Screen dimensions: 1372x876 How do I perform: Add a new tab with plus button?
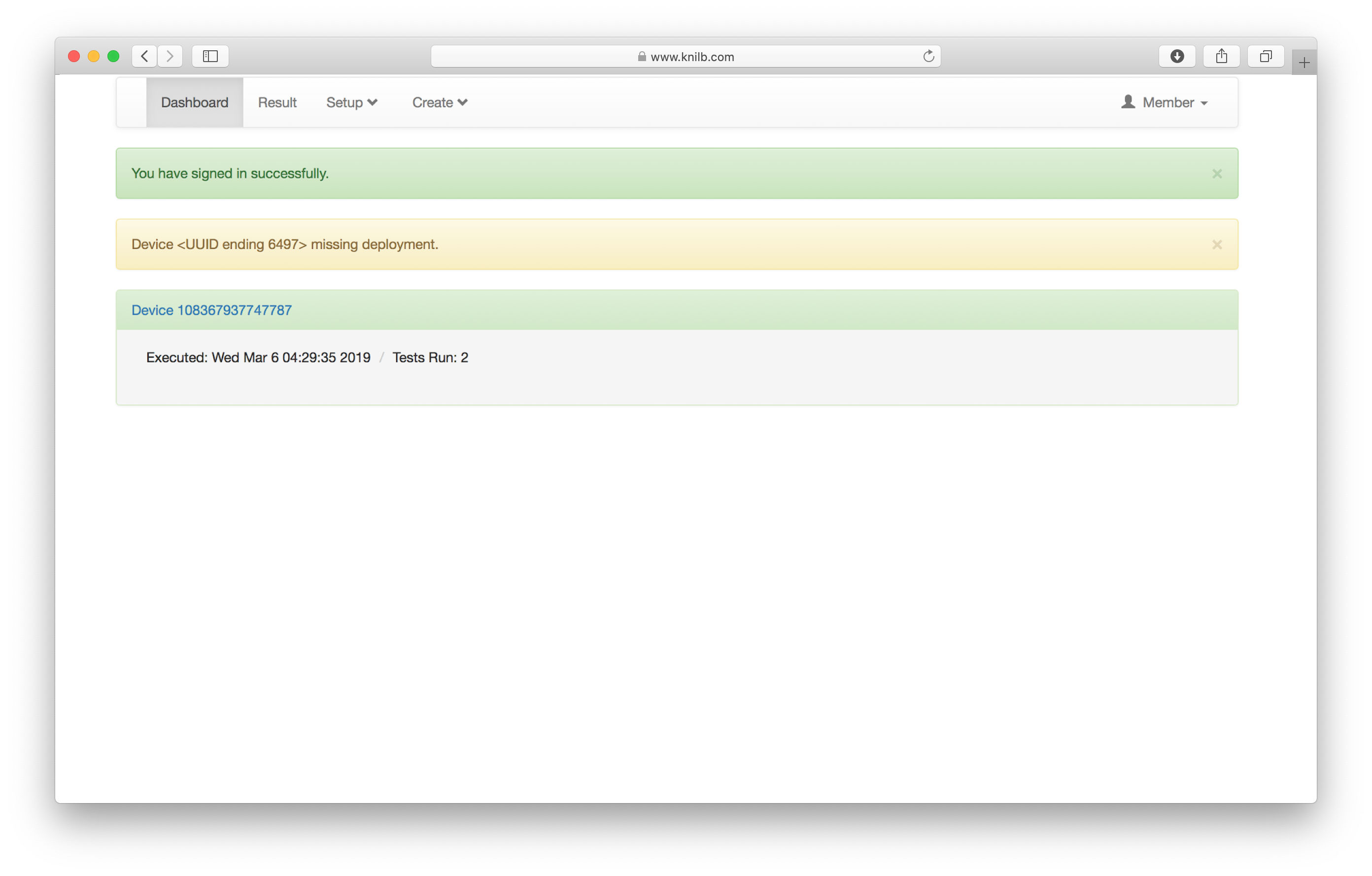pyautogui.click(x=1303, y=63)
